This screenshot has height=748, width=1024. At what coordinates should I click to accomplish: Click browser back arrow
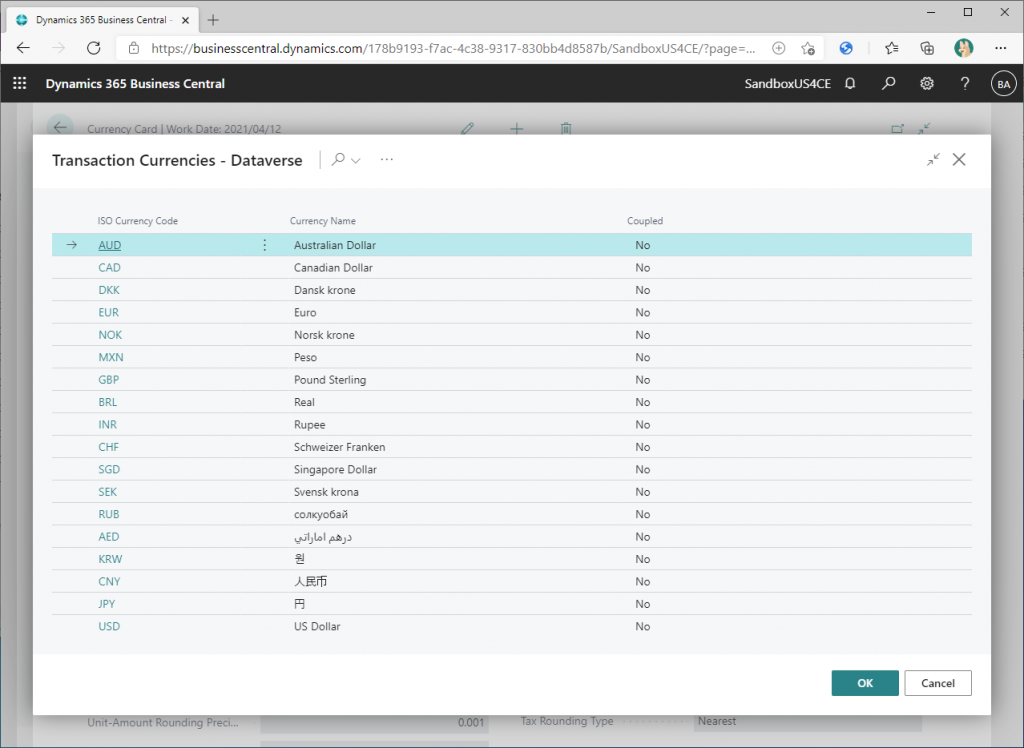pyautogui.click(x=24, y=48)
